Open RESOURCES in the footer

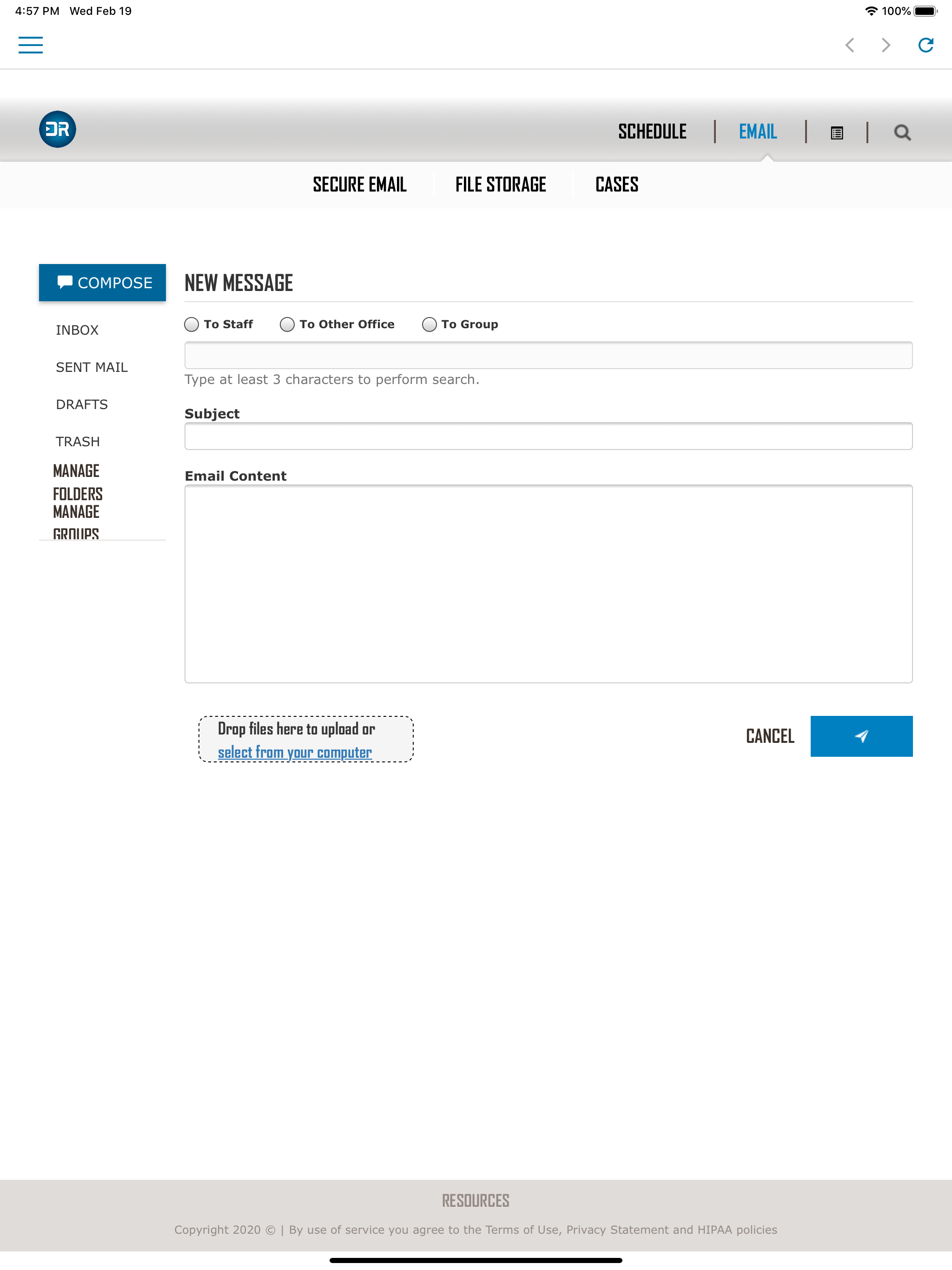click(x=476, y=1201)
